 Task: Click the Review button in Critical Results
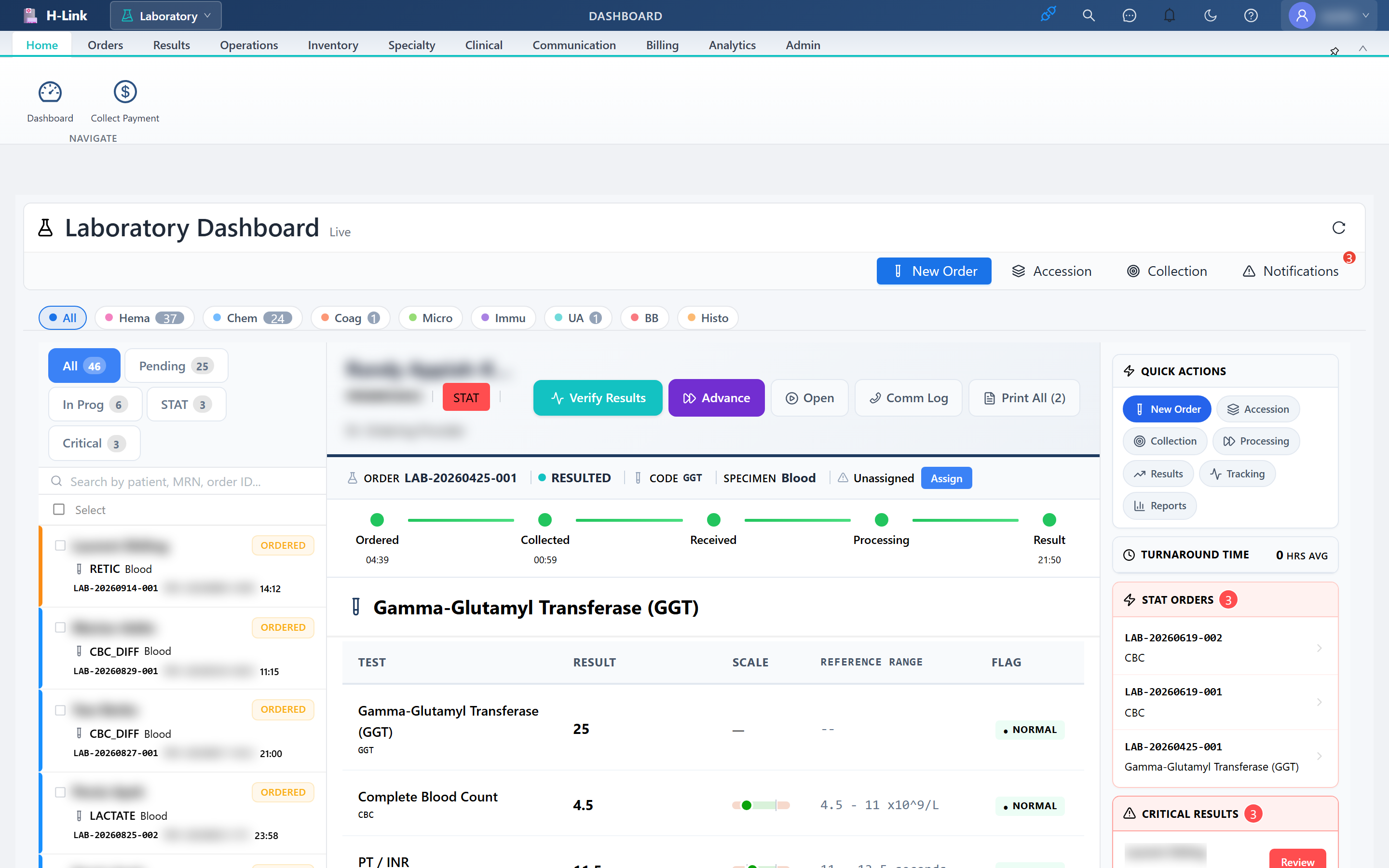pos(1297,859)
